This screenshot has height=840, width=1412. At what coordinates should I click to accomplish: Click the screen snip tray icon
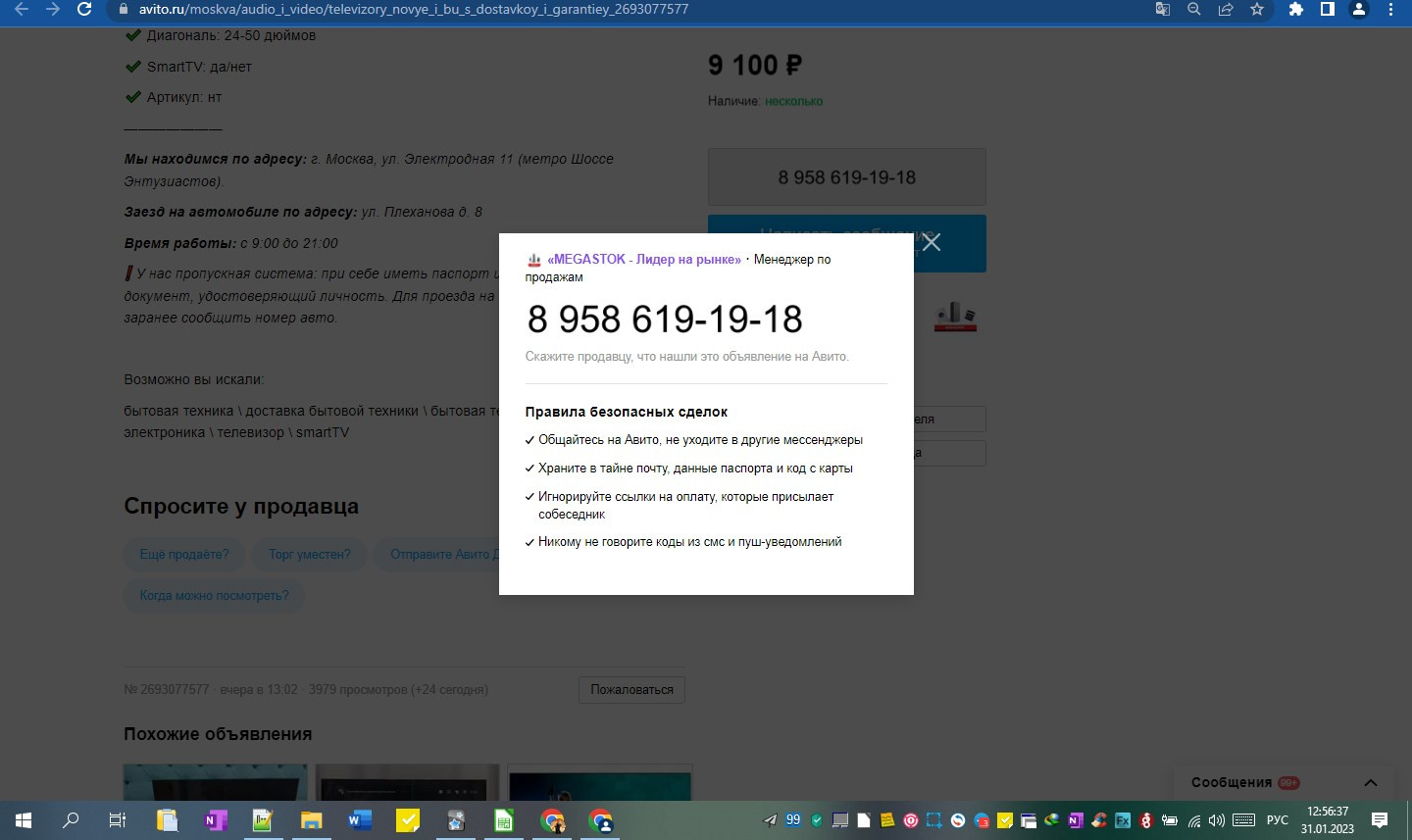point(934,820)
